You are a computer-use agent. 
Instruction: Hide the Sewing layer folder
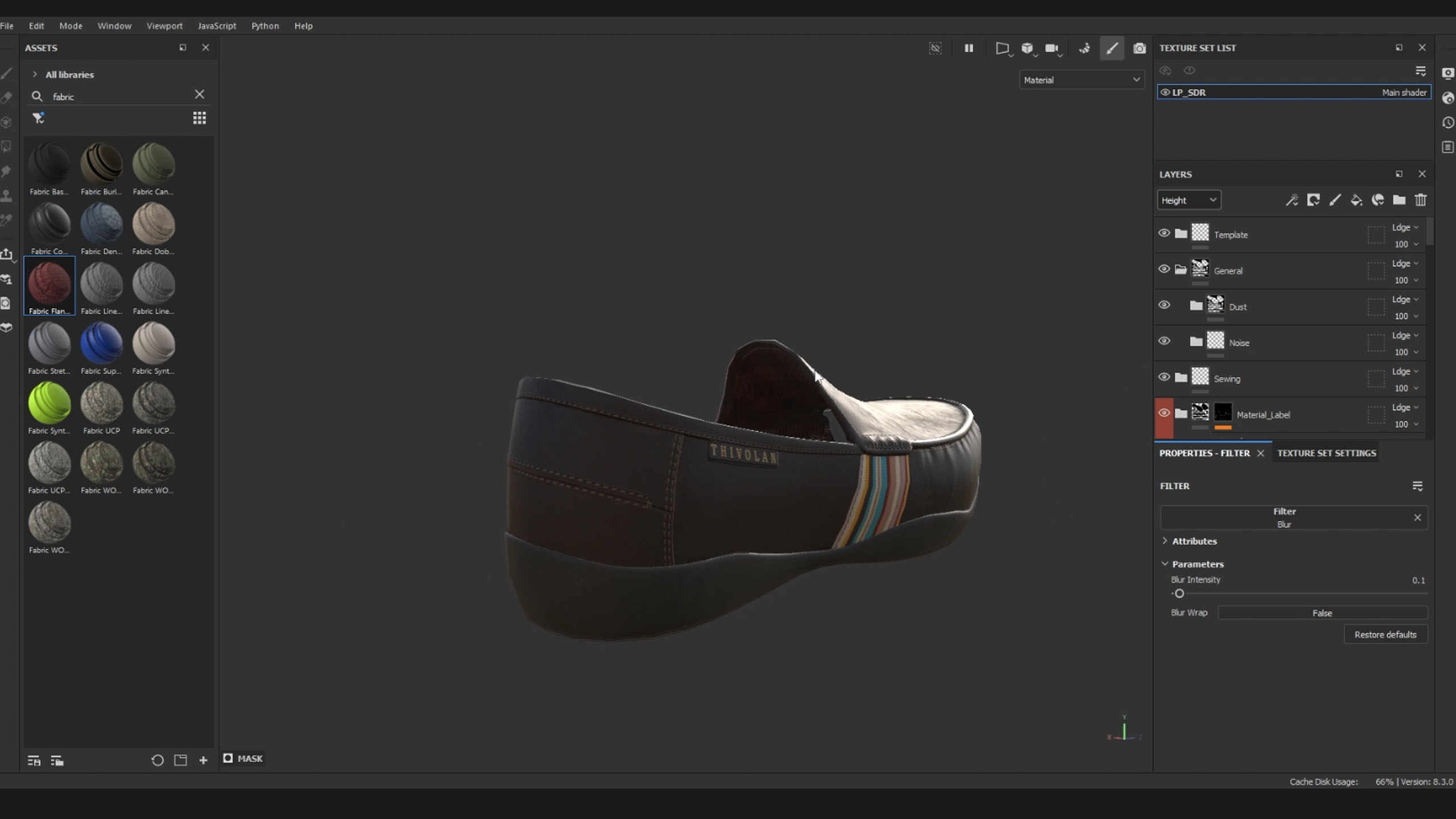tap(1164, 377)
